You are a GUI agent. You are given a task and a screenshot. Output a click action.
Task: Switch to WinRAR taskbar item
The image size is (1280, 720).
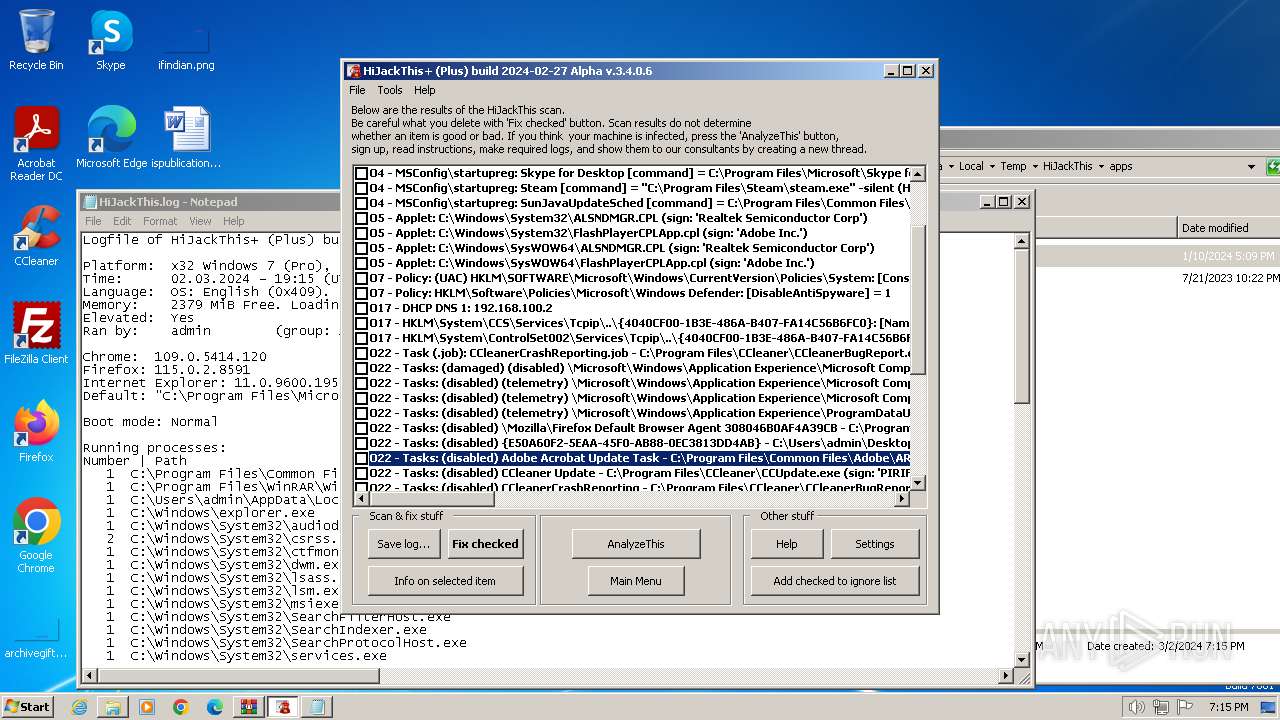[x=249, y=707]
